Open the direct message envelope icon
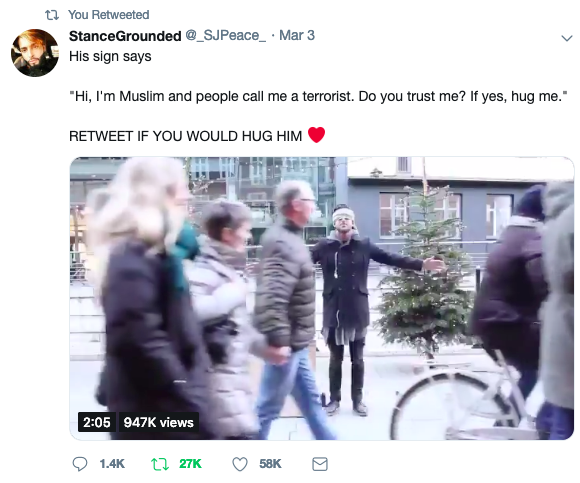 coord(320,464)
